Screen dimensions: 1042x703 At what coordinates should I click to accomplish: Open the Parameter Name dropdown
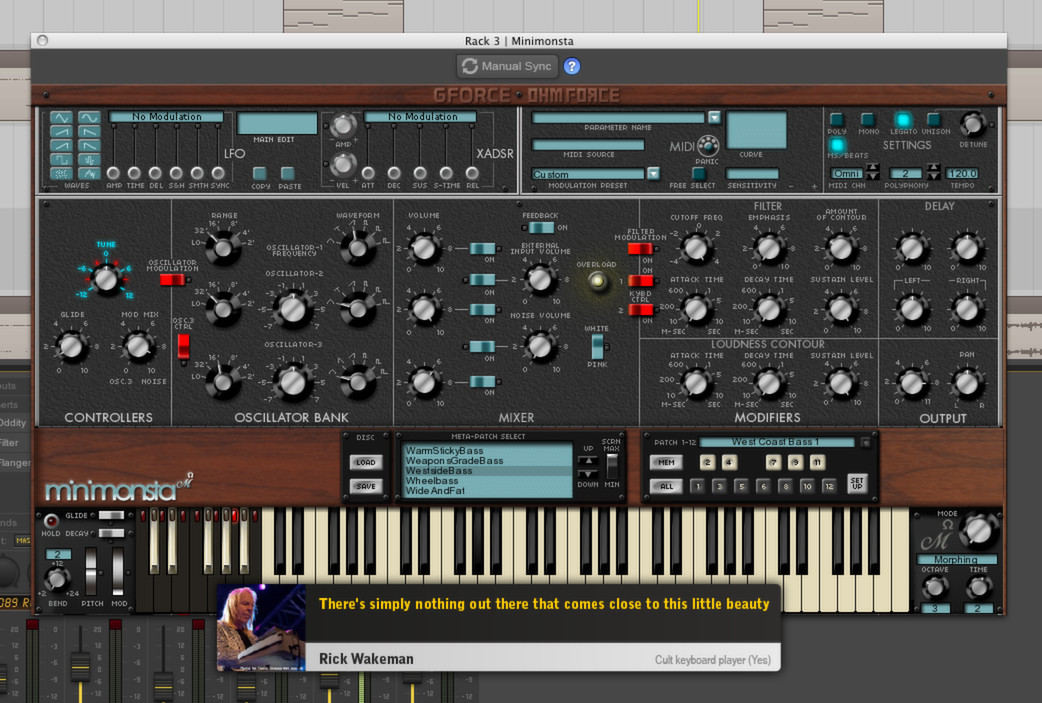[714, 116]
